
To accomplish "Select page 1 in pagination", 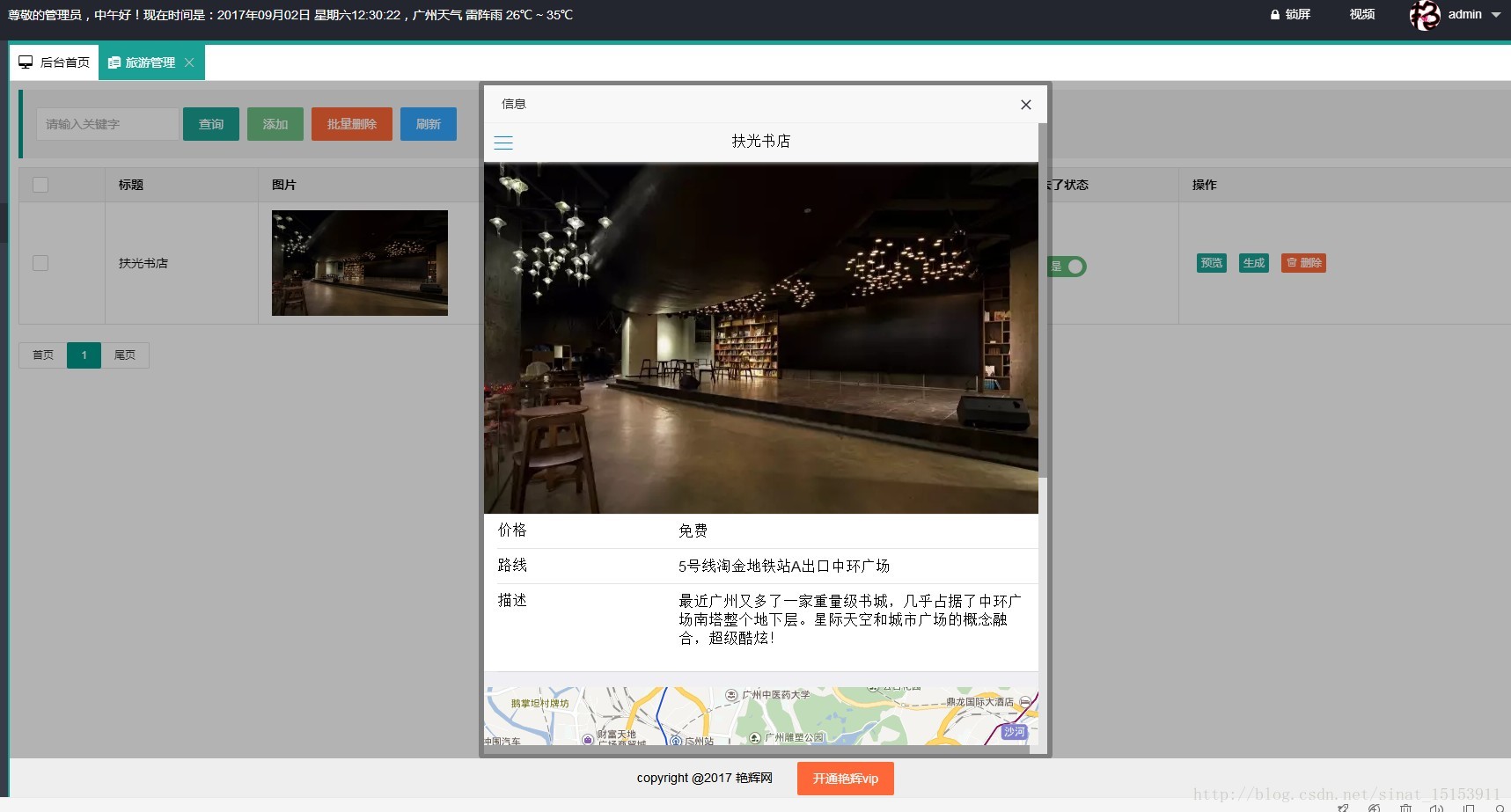I will 84,355.
